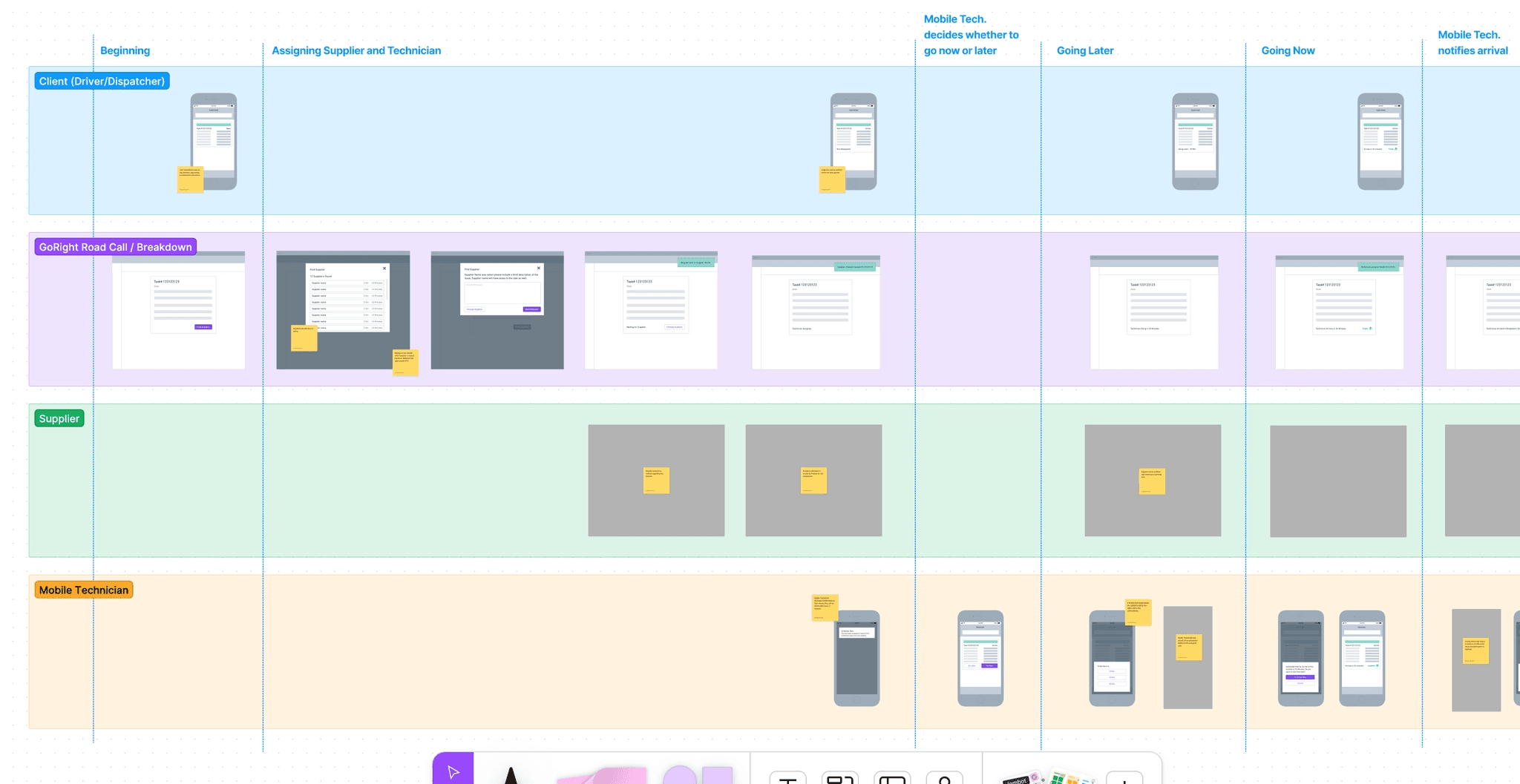Select sticky note on Technician Going Later phone

[x=1138, y=613]
